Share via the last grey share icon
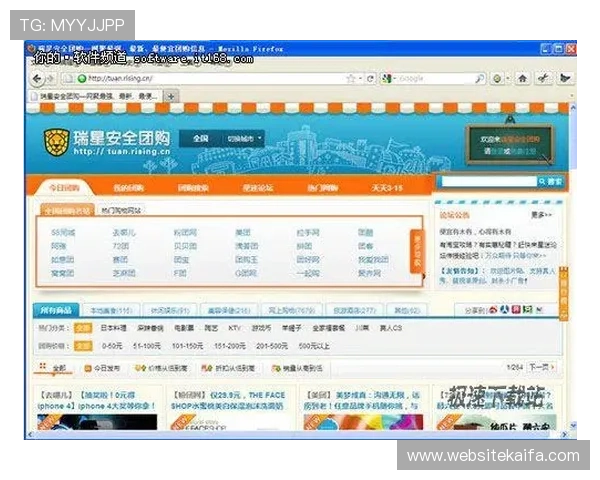This screenshot has width=600, height=480. pos(539,309)
